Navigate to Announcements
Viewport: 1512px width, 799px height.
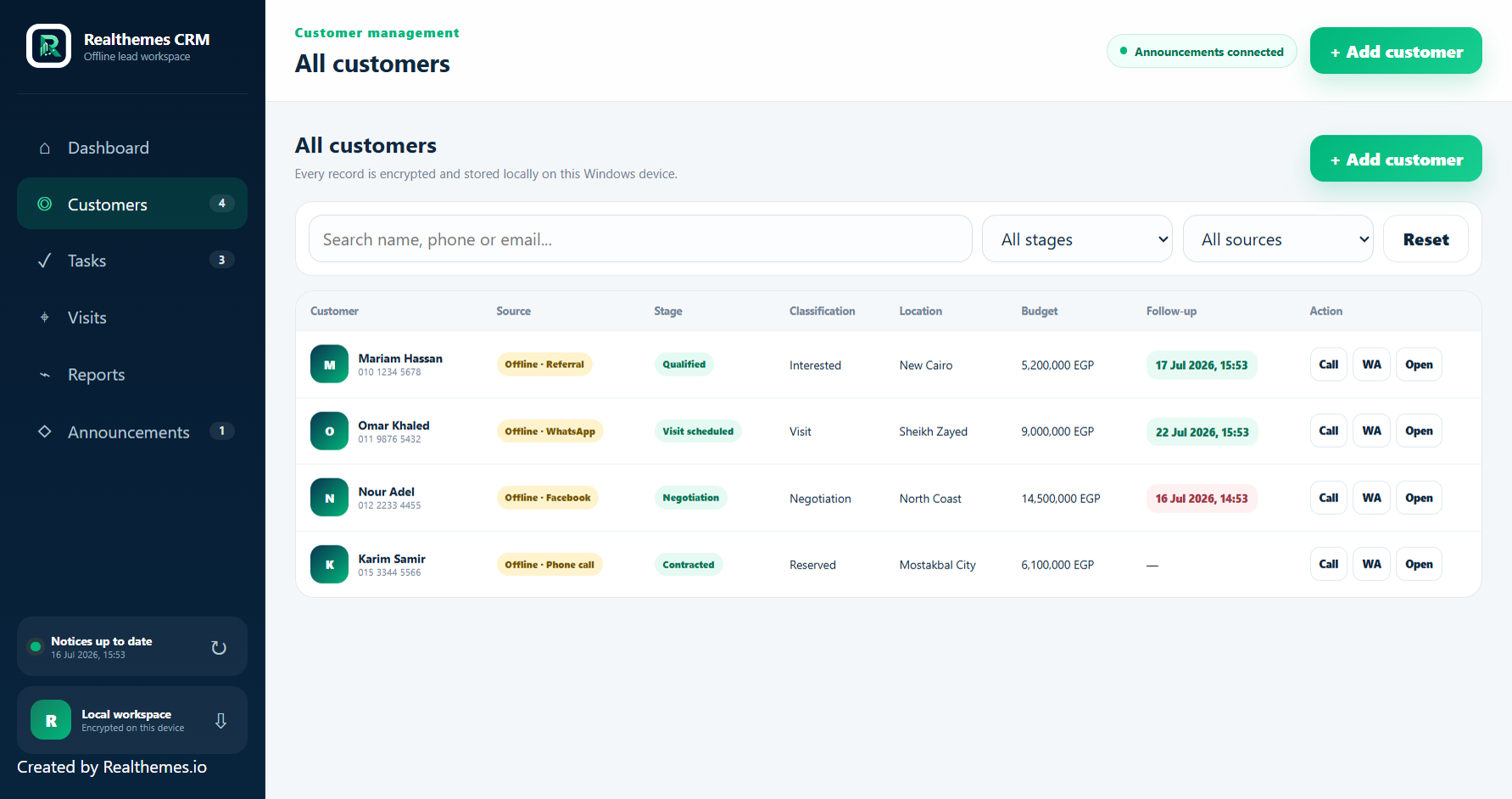coord(132,432)
